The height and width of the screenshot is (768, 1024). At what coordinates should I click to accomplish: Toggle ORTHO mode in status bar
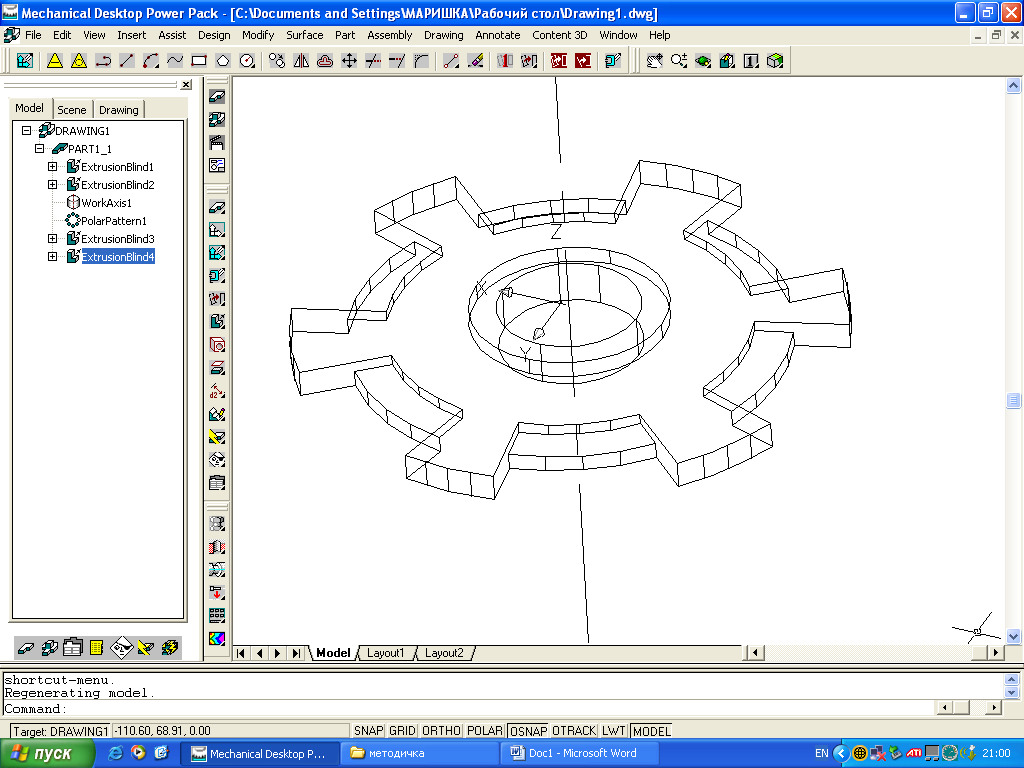pyautogui.click(x=441, y=731)
